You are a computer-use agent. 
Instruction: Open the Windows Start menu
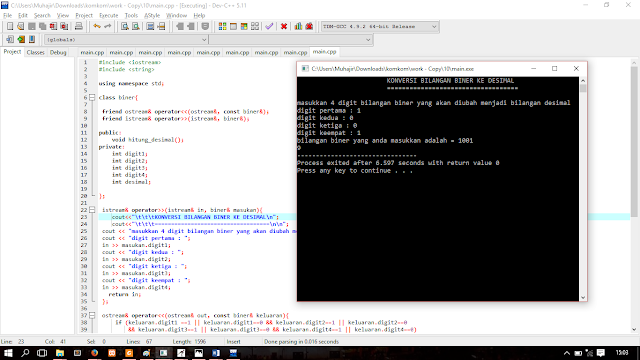(8, 353)
